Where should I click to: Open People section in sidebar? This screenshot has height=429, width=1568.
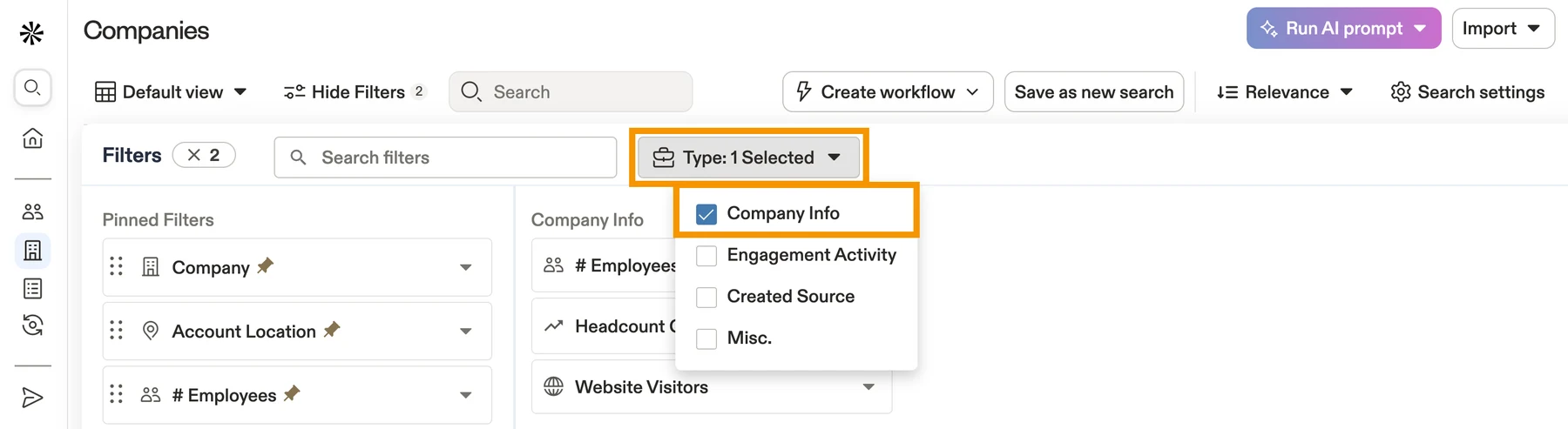click(32, 211)
